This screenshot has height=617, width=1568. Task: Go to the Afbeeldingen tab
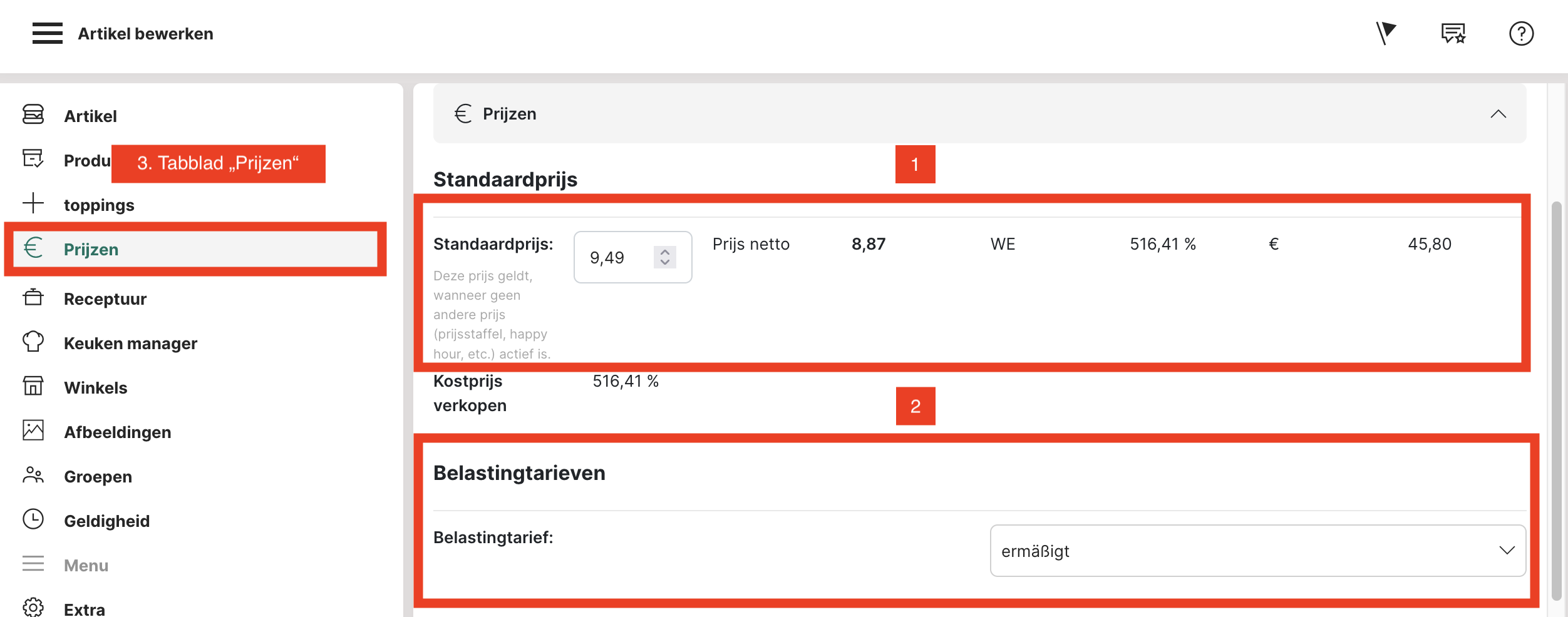tap(118, 432)
